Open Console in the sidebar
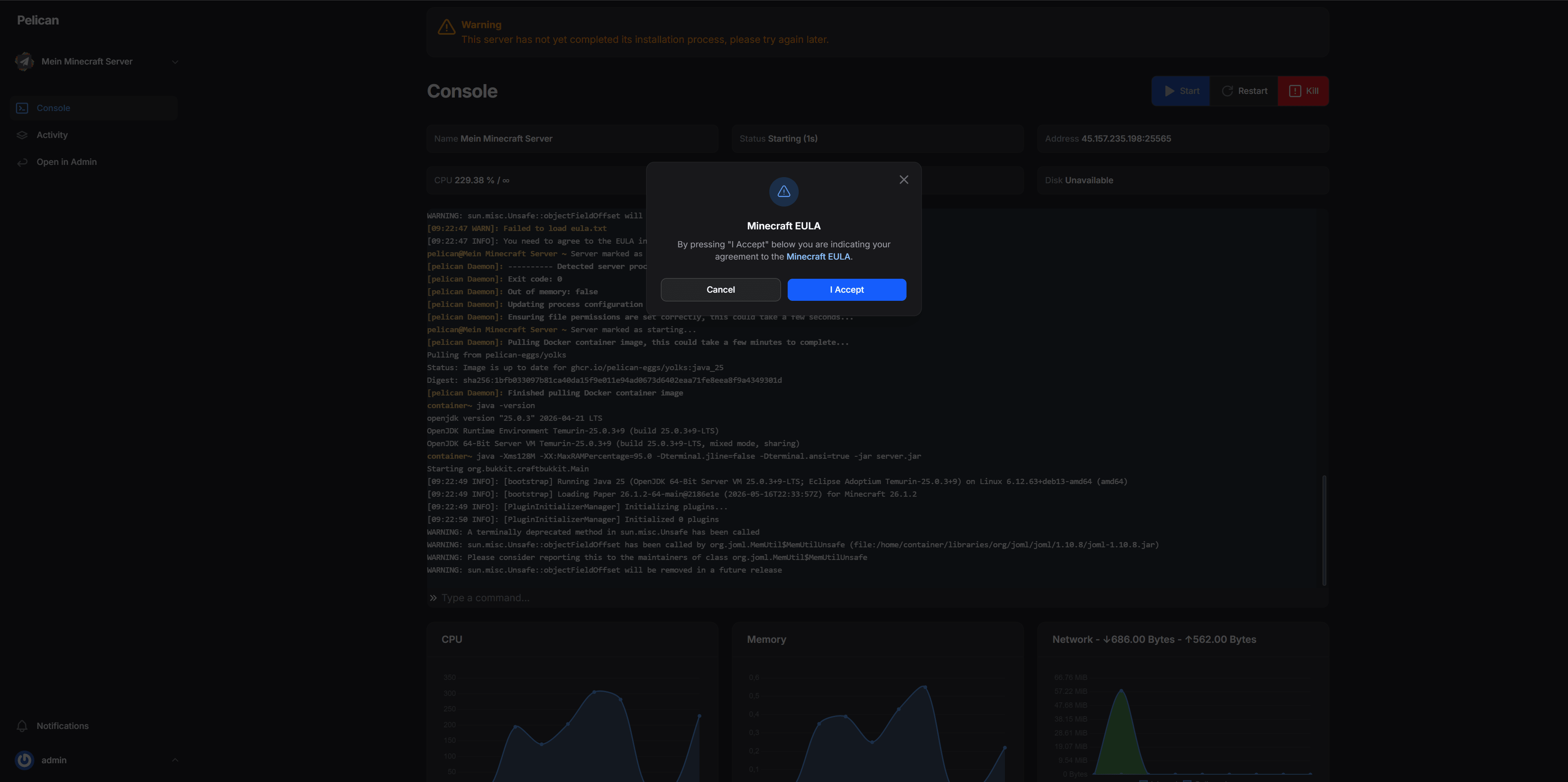Viewport: 1568px width, 782px height. tap(94, 108)
